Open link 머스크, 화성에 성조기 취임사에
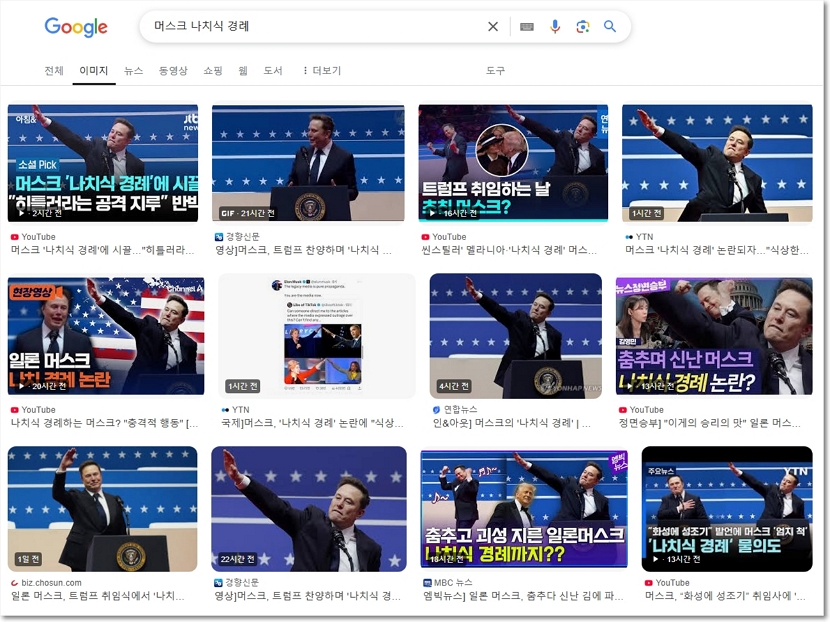The width and height of the screenshot is (830, 622). coord(725,597)
